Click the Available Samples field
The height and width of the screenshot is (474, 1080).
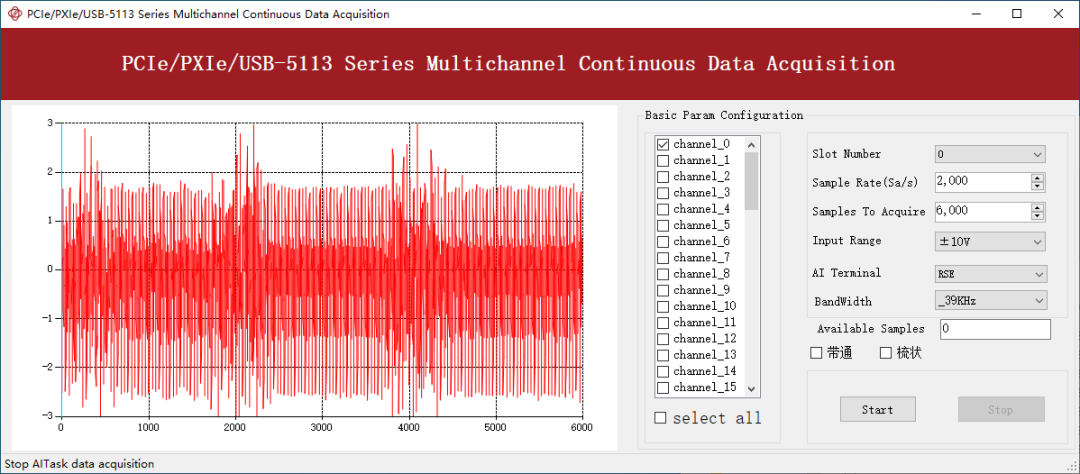pos(995,329)
